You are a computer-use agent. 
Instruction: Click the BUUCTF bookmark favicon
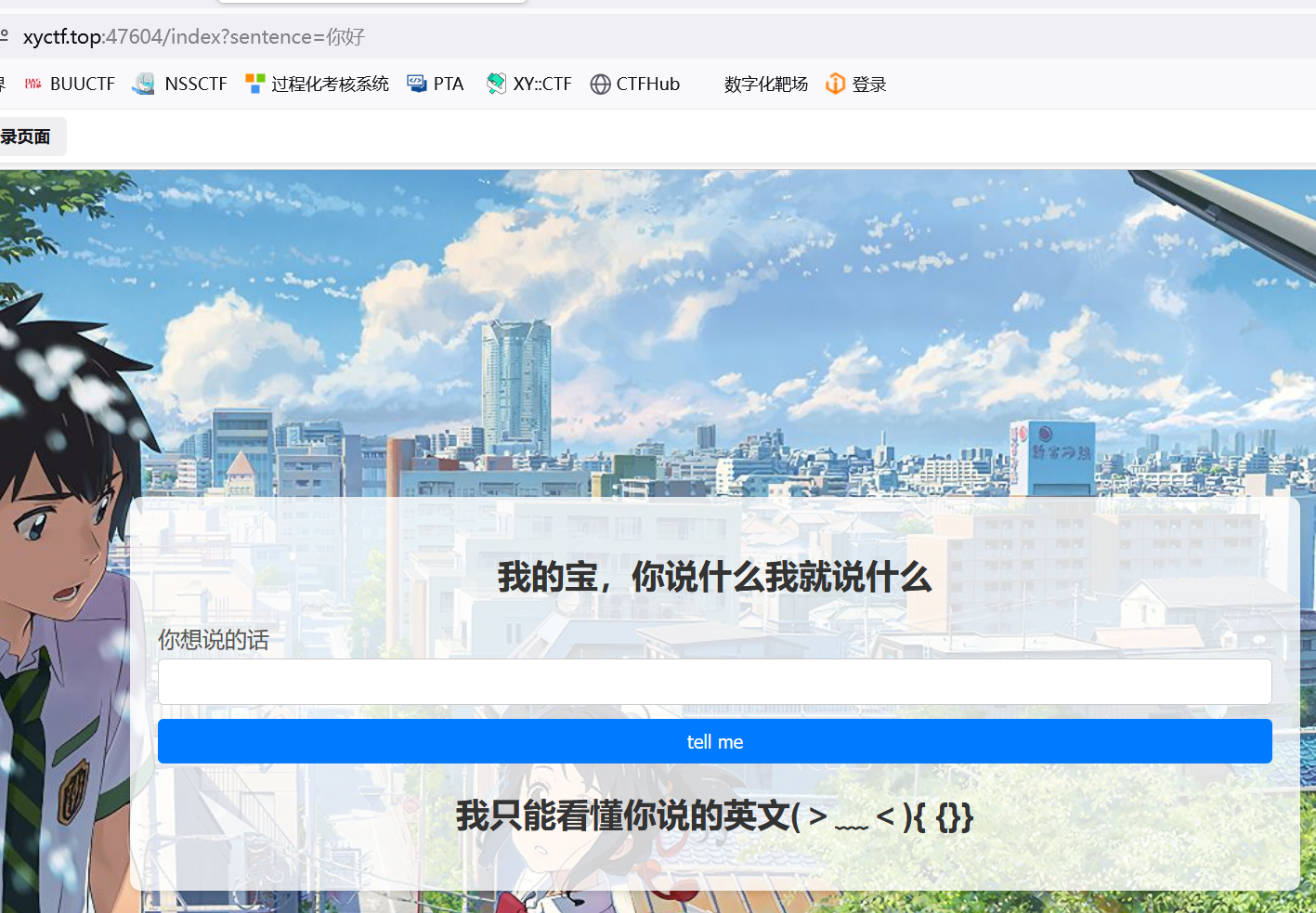[33, 85]
